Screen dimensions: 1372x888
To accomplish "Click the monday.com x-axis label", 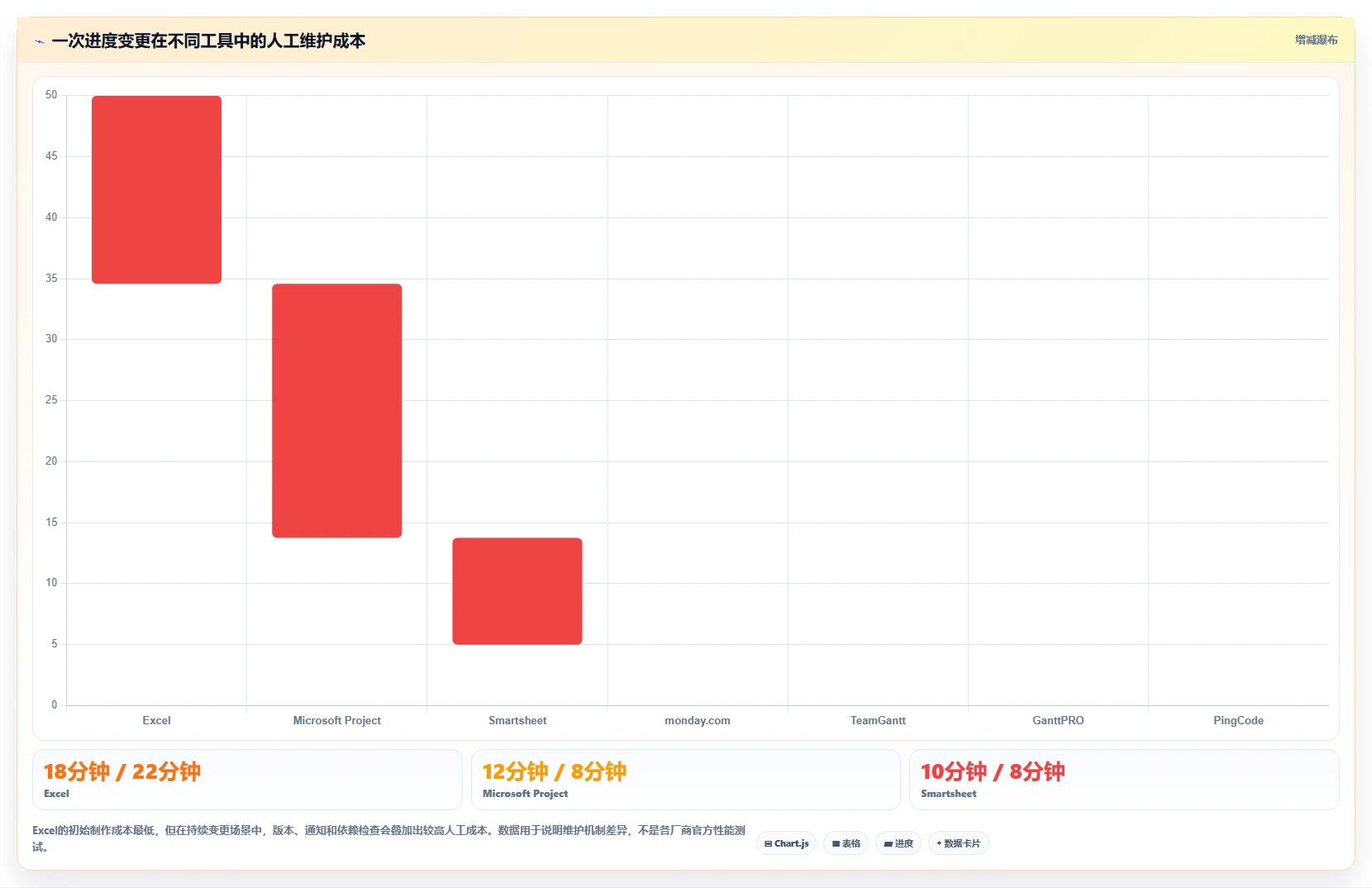I will tap(698, 720).
